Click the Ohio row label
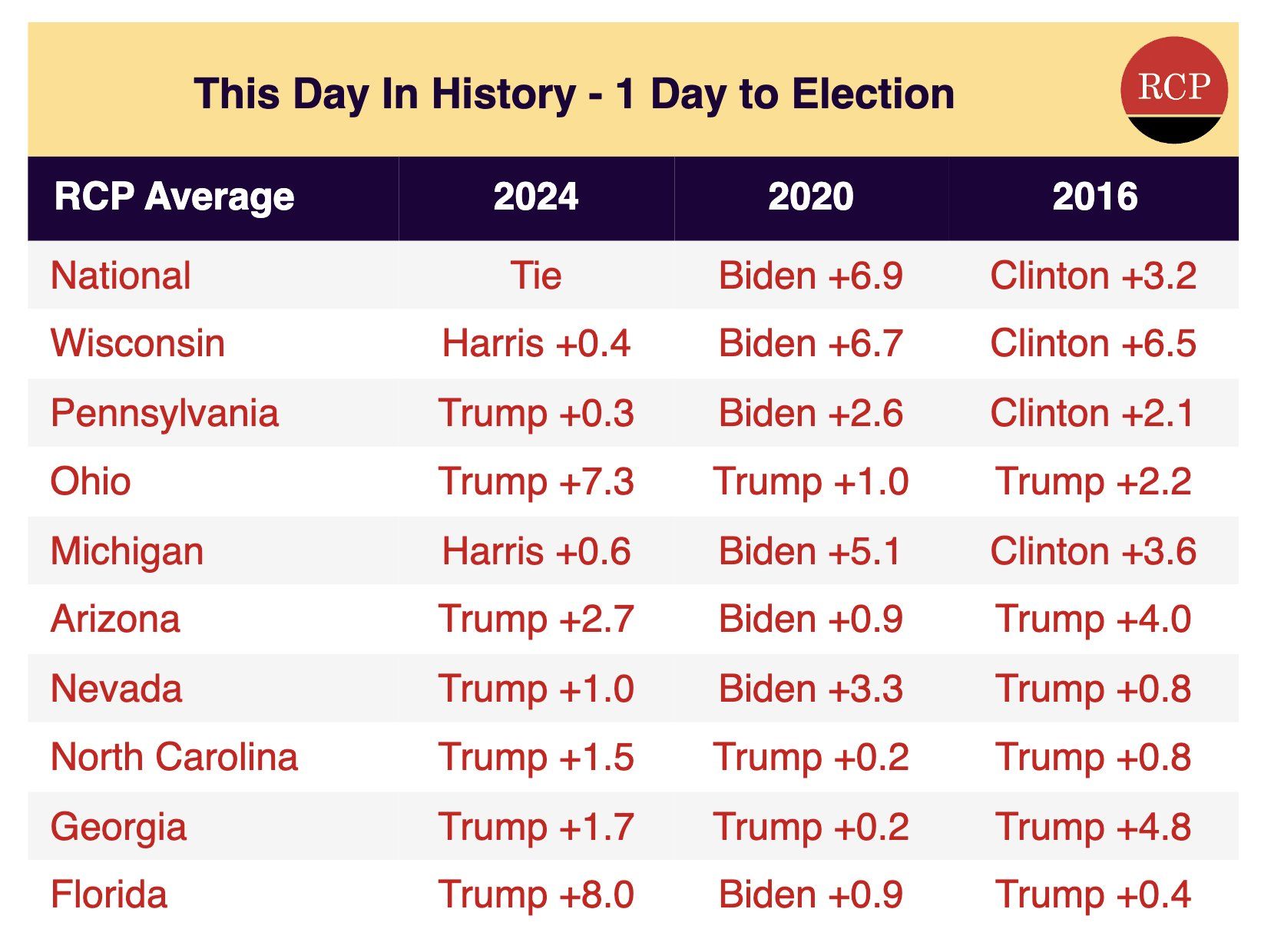The height and width of the screenshot is (952, 1261). tap(91, 481)
